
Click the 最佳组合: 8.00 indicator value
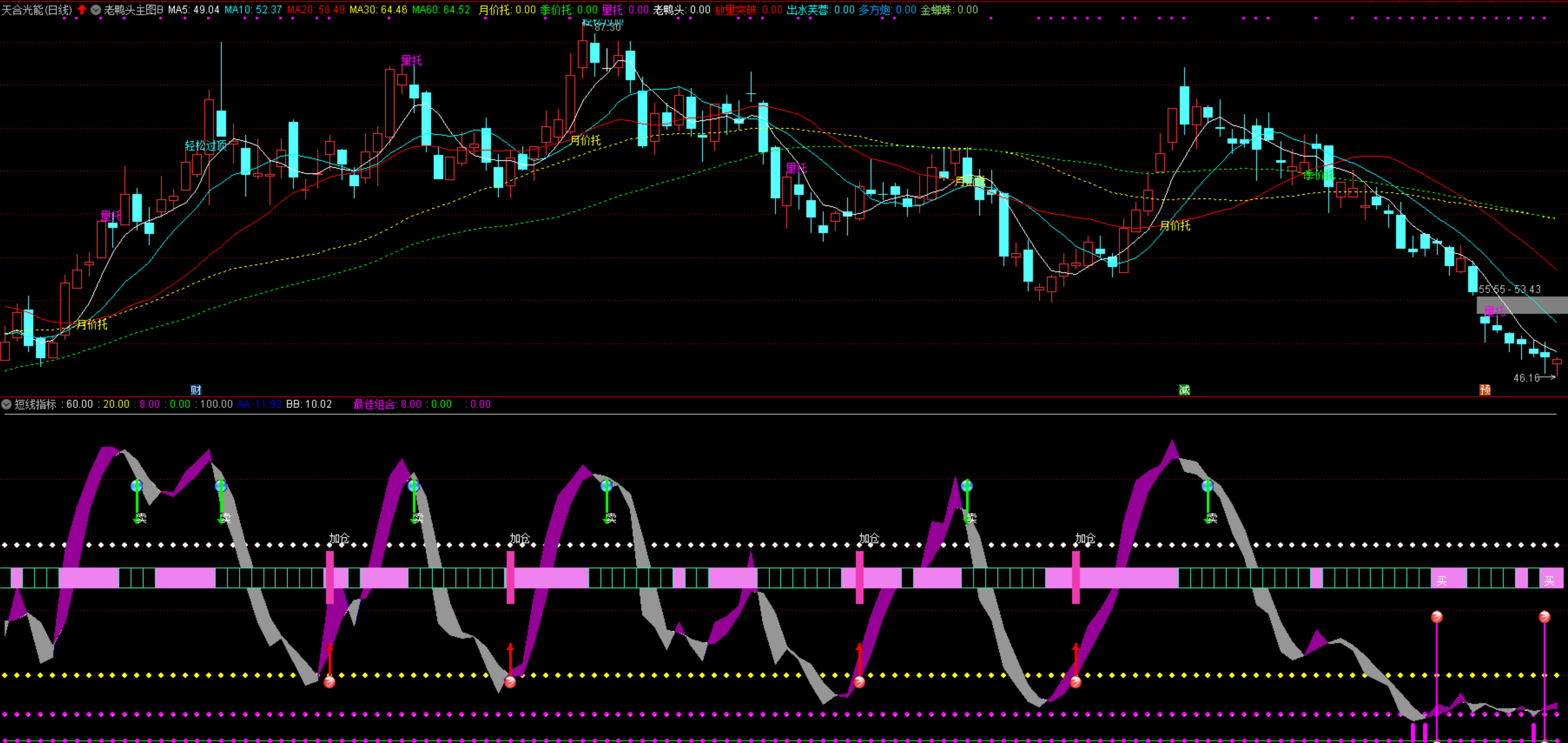tap(387, 404)
